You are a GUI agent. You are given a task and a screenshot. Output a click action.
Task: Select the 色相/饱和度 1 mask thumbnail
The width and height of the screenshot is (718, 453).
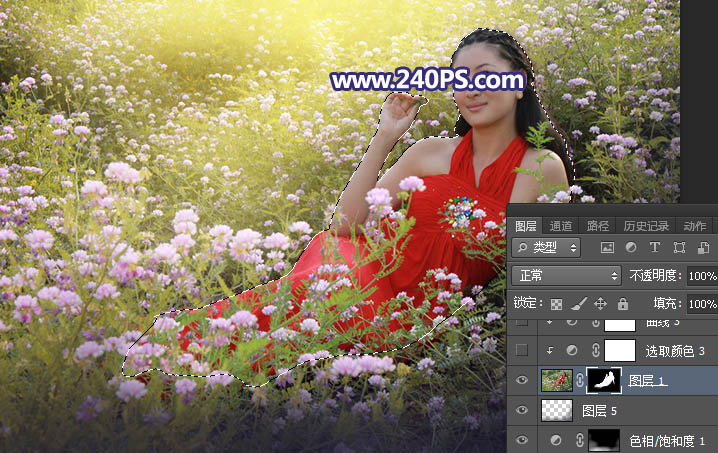pos(604,440)
